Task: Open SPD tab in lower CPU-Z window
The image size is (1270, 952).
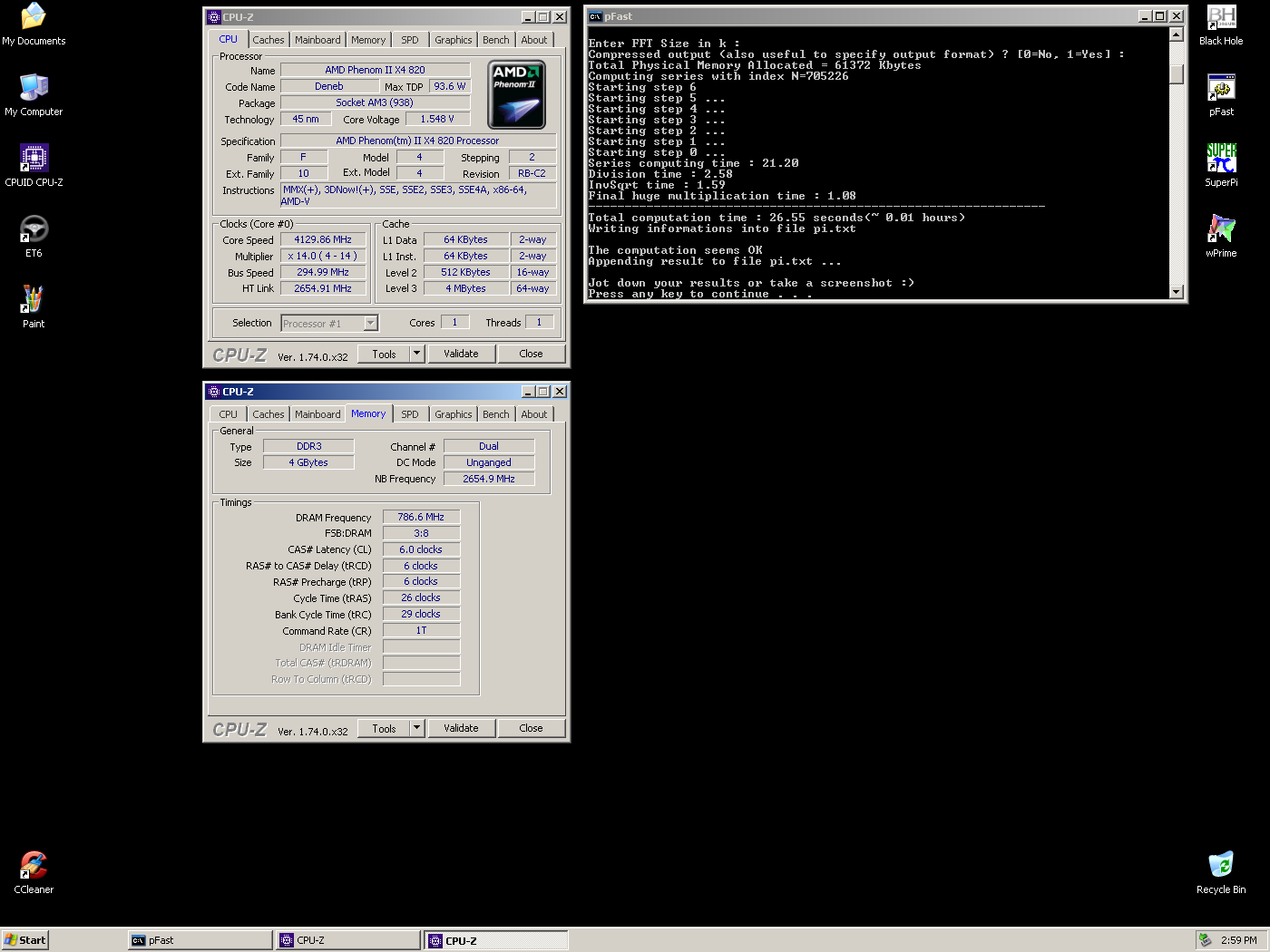Action: (410, 414)
